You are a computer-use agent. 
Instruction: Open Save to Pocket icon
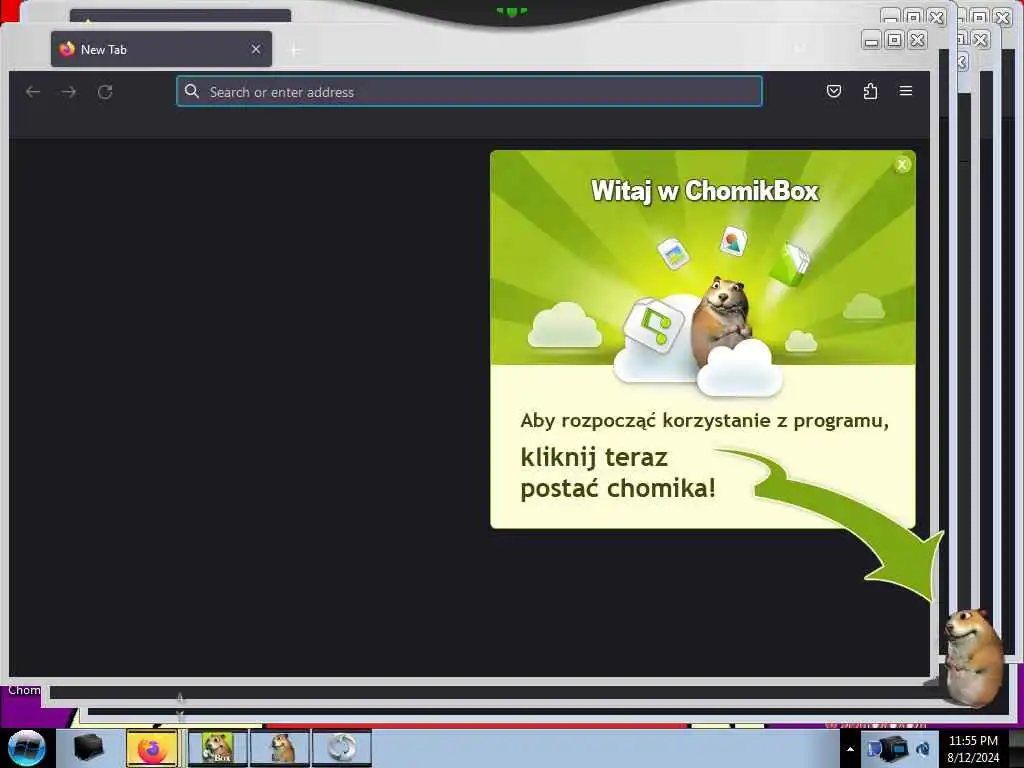[x=834, y=91]
